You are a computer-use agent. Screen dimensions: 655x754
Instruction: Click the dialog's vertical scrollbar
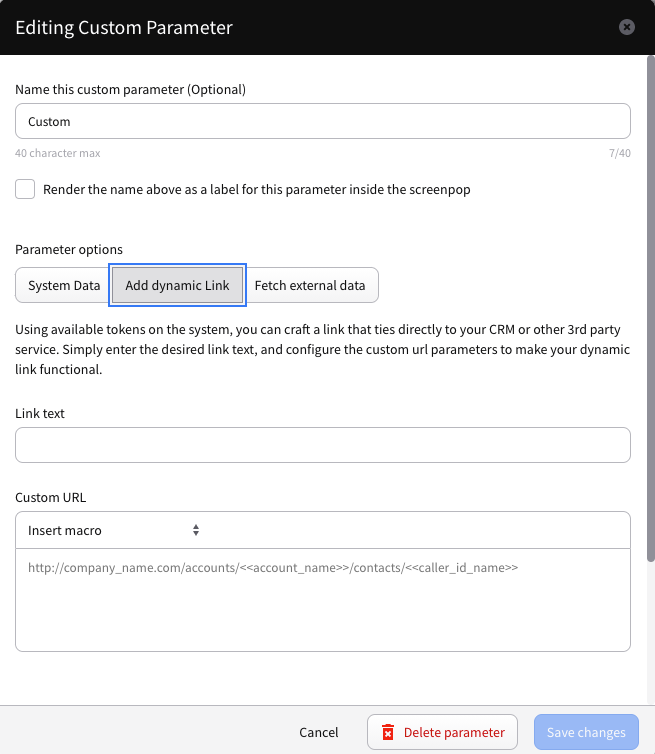click(651, 309)
